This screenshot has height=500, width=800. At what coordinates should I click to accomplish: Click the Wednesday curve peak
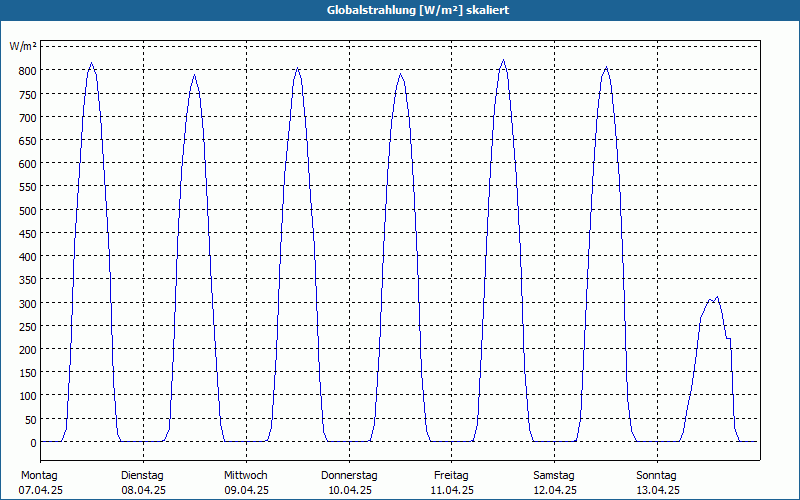pos(297,68)
